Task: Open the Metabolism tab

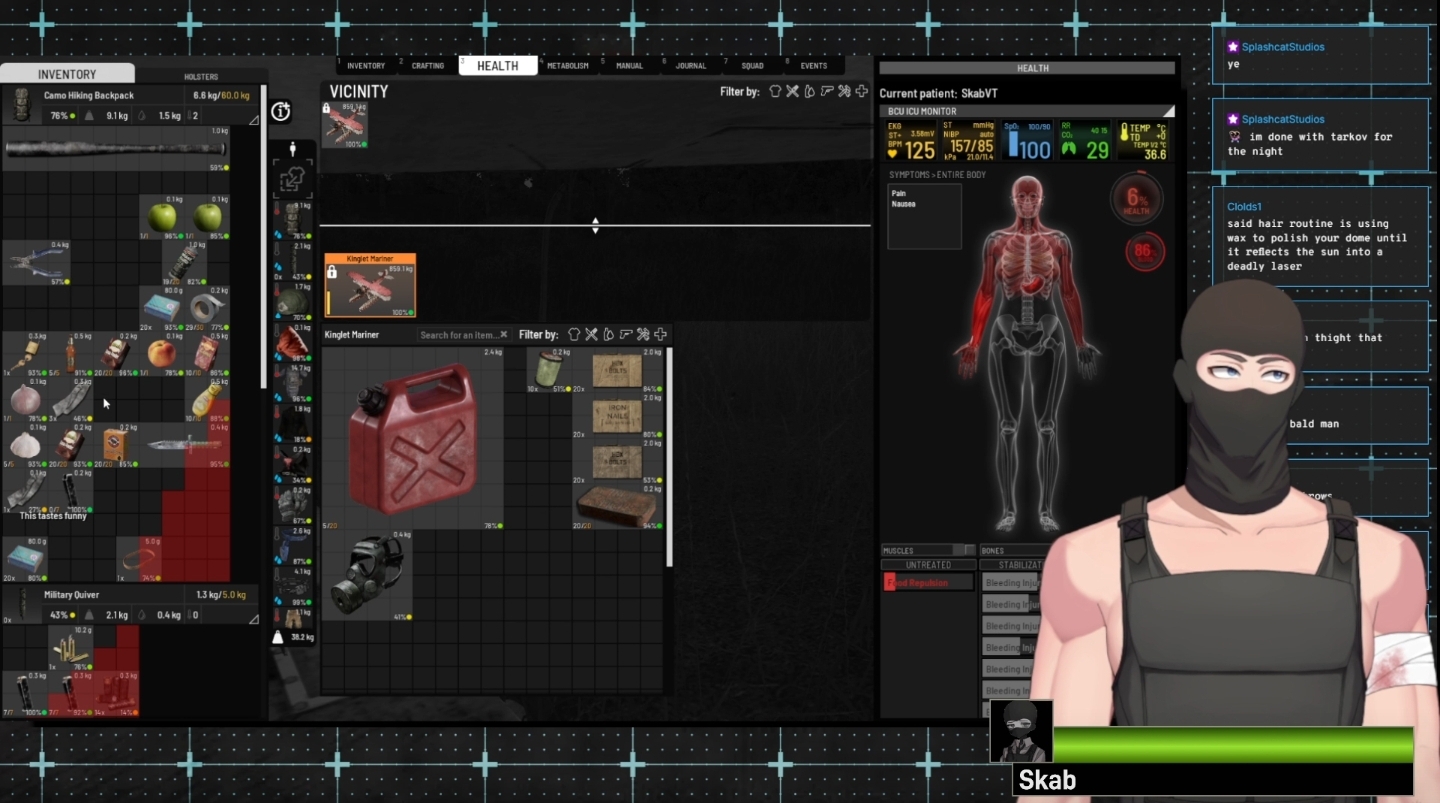Action: 567,66
